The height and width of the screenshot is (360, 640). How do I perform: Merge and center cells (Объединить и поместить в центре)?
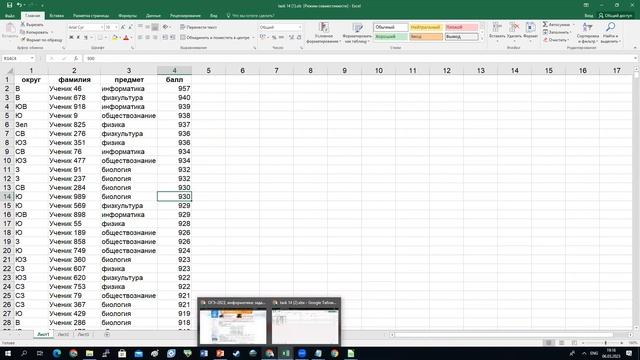(x=215, y=38)
